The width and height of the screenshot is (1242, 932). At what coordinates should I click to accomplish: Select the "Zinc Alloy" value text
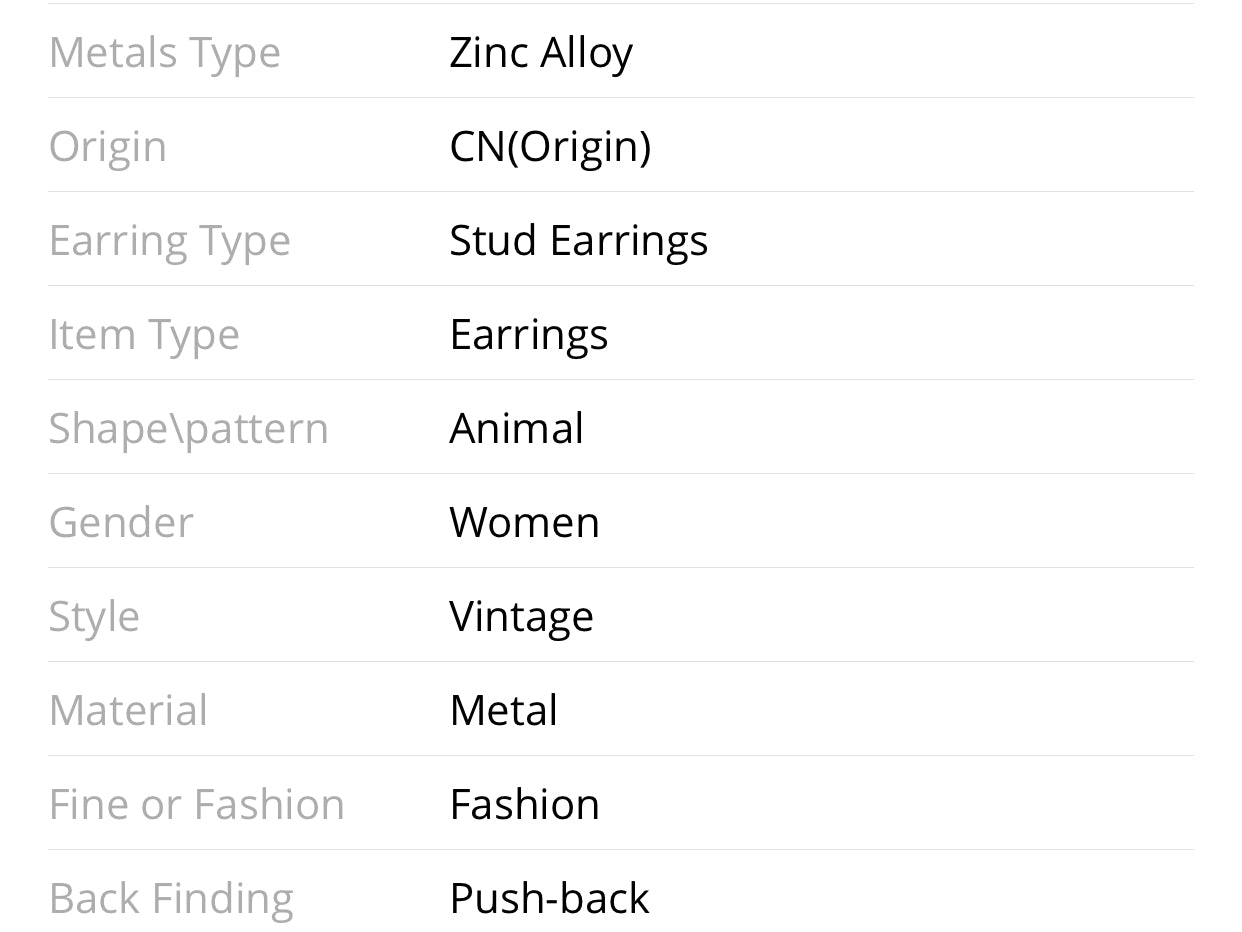pyautogui.click(x=540, y=53)
